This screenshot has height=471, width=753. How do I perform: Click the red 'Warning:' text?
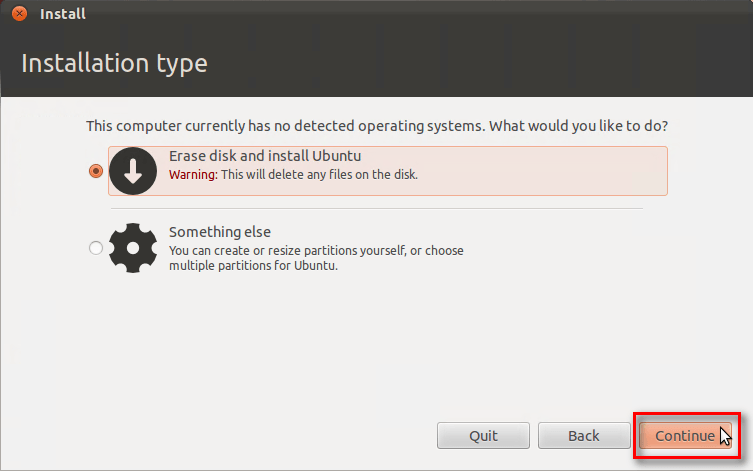192,175
